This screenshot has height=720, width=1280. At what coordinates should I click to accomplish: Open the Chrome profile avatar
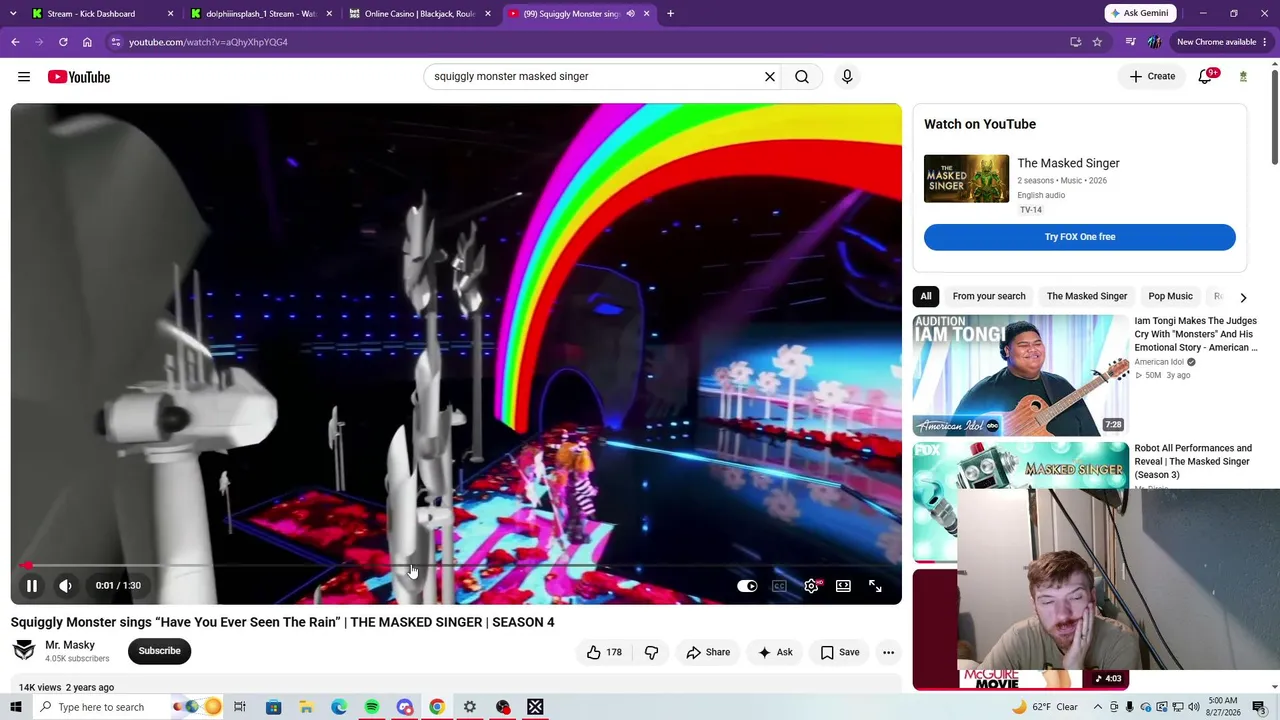pyautogui.click(x=1154, y=42)
